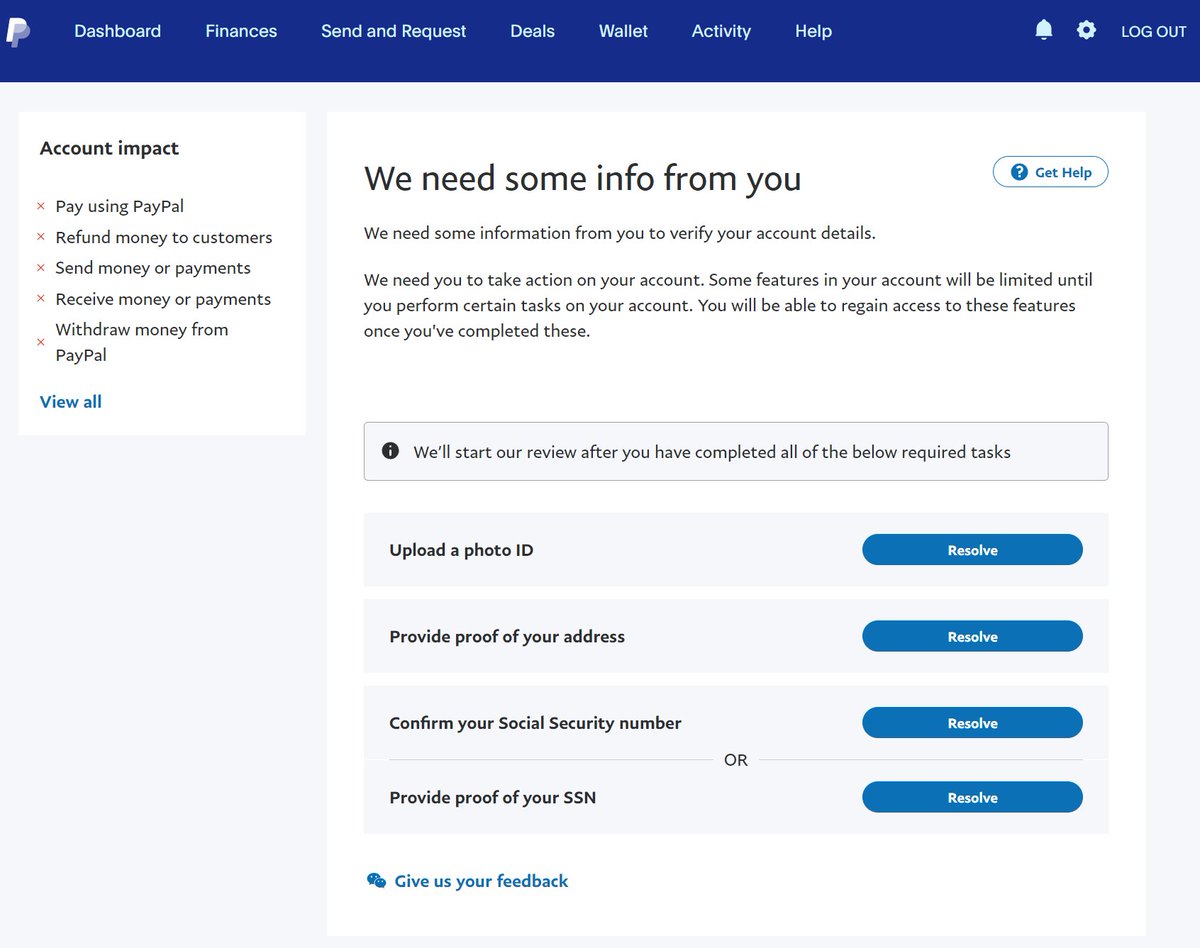Click LOG OUT

pos(1153,31)
